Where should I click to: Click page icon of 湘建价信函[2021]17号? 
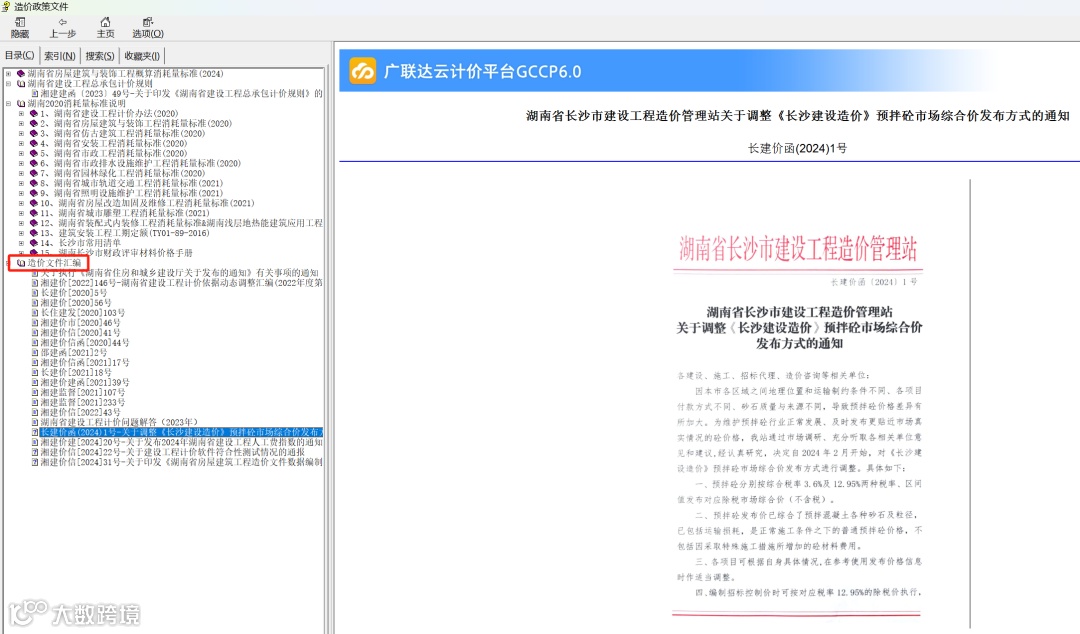34,362
